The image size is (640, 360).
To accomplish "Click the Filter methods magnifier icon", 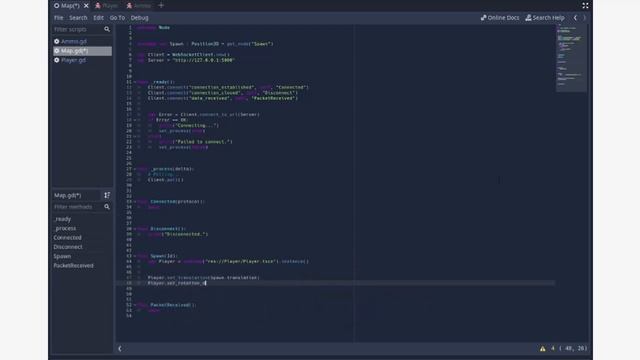I will click(x=107, y=207).
